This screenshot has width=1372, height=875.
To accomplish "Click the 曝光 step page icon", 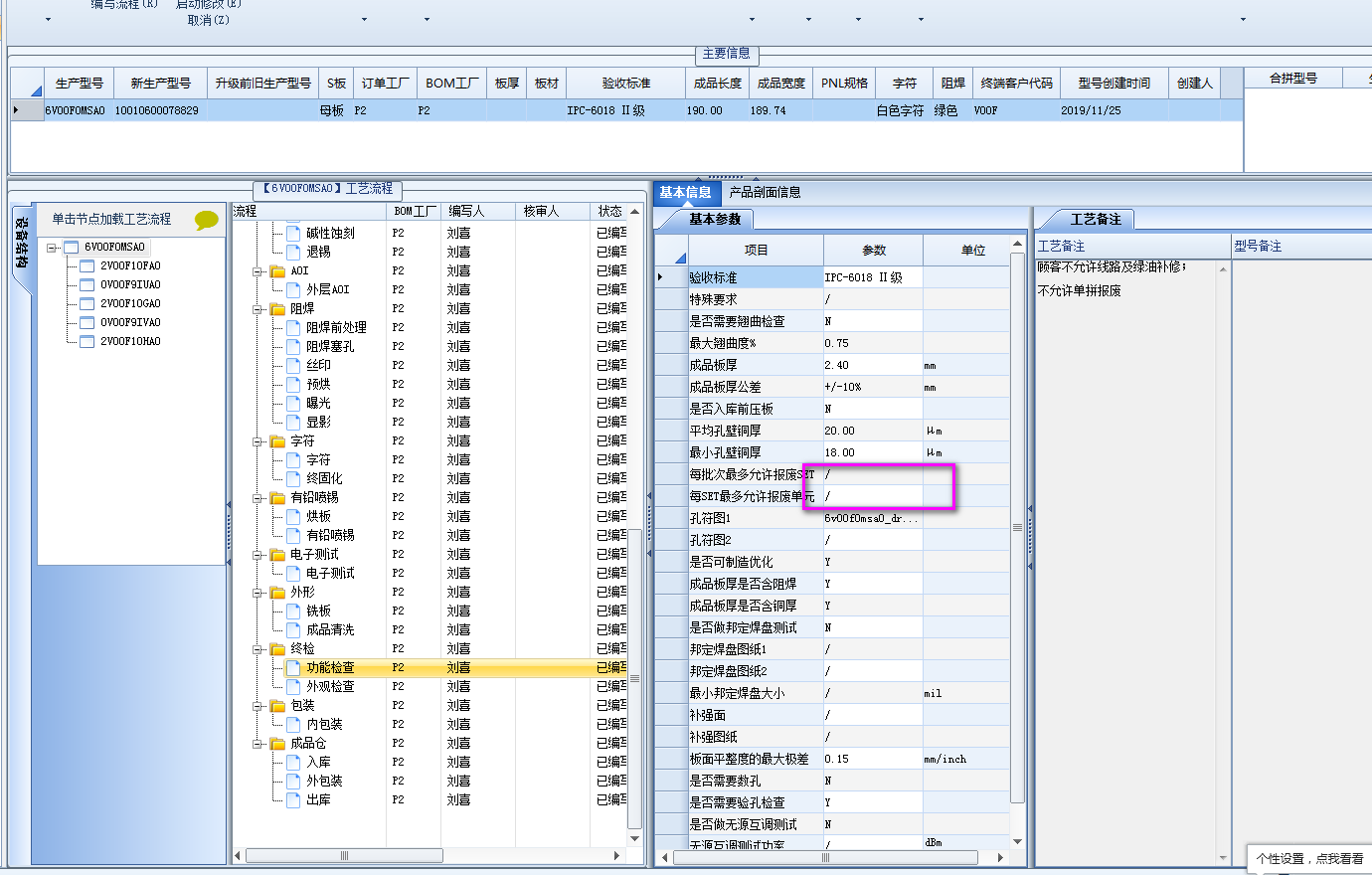I will tap(293, 403).
